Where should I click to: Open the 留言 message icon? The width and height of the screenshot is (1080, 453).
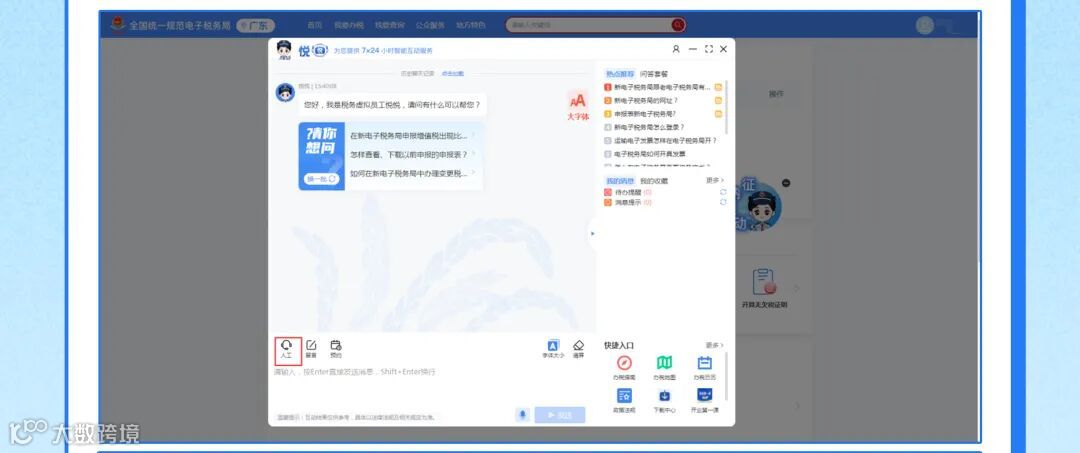tap(311, 350)
